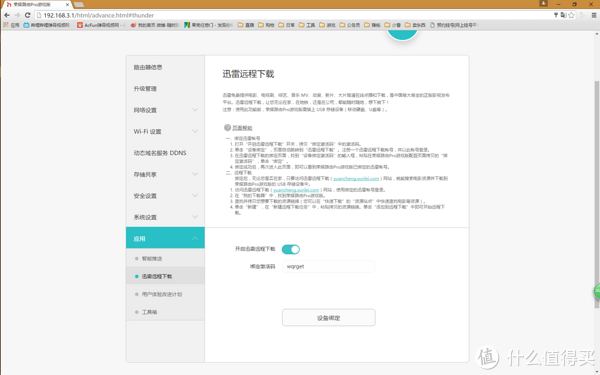600x375 pixels.
Task: Collapse the 应用 section chevron
Action: pos(195,238)
